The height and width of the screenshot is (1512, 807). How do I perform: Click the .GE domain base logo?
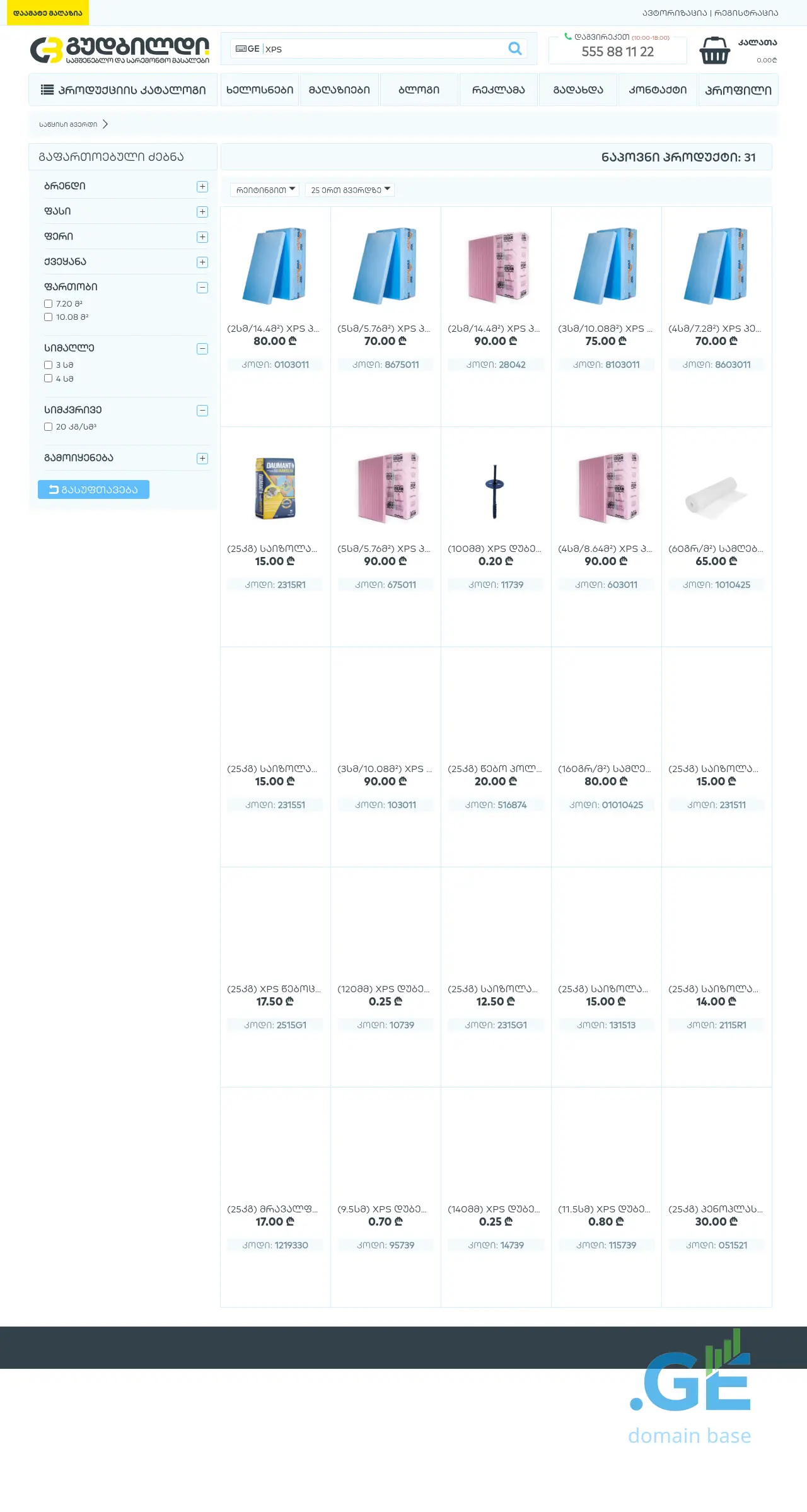click(x=690, y=1388)
